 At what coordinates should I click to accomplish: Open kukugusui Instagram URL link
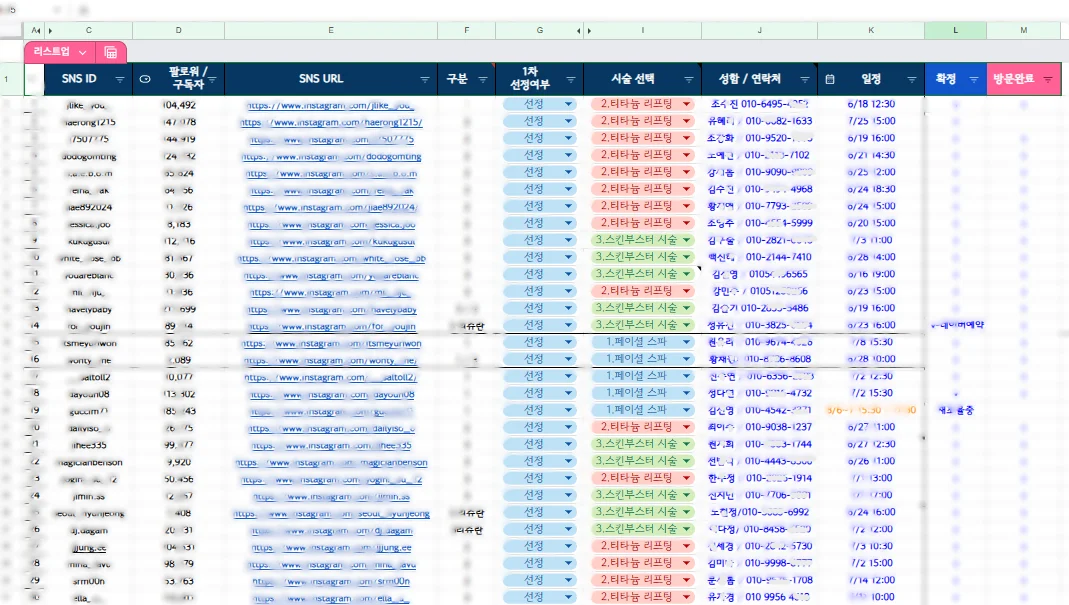pos(331,241)
